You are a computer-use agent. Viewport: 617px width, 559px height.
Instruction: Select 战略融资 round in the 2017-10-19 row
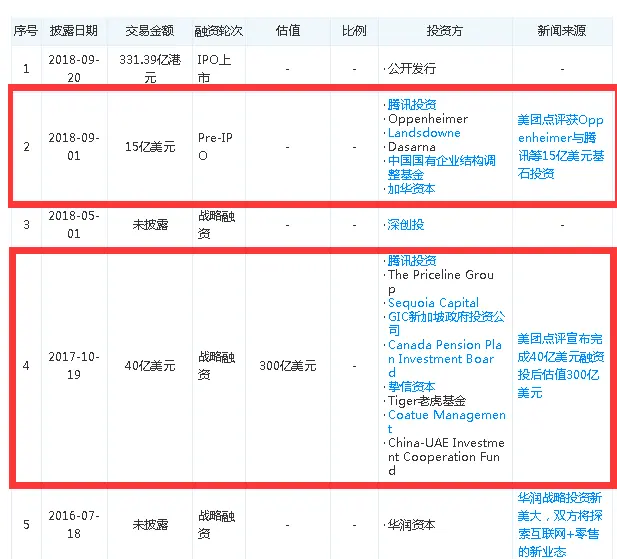[x=216, y=365]
